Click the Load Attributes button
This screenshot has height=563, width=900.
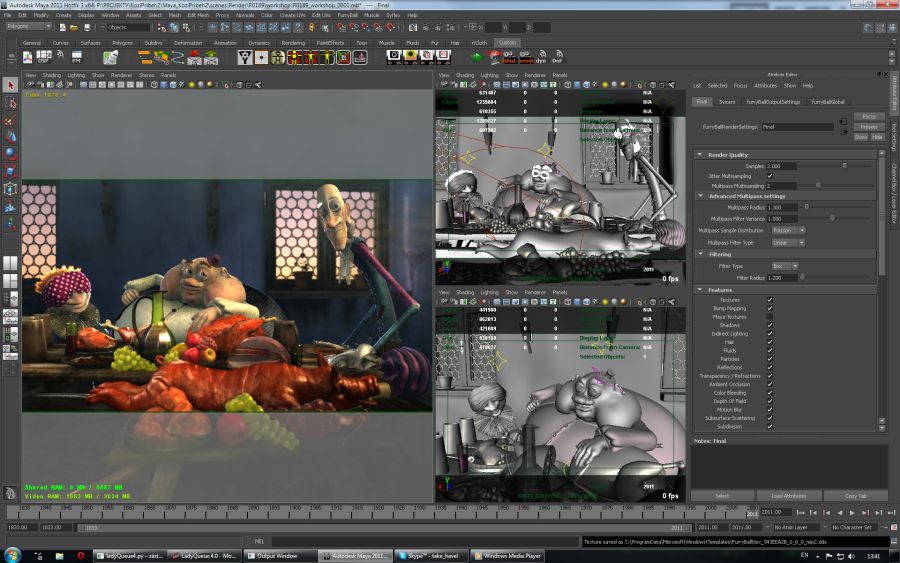point(789,496)
